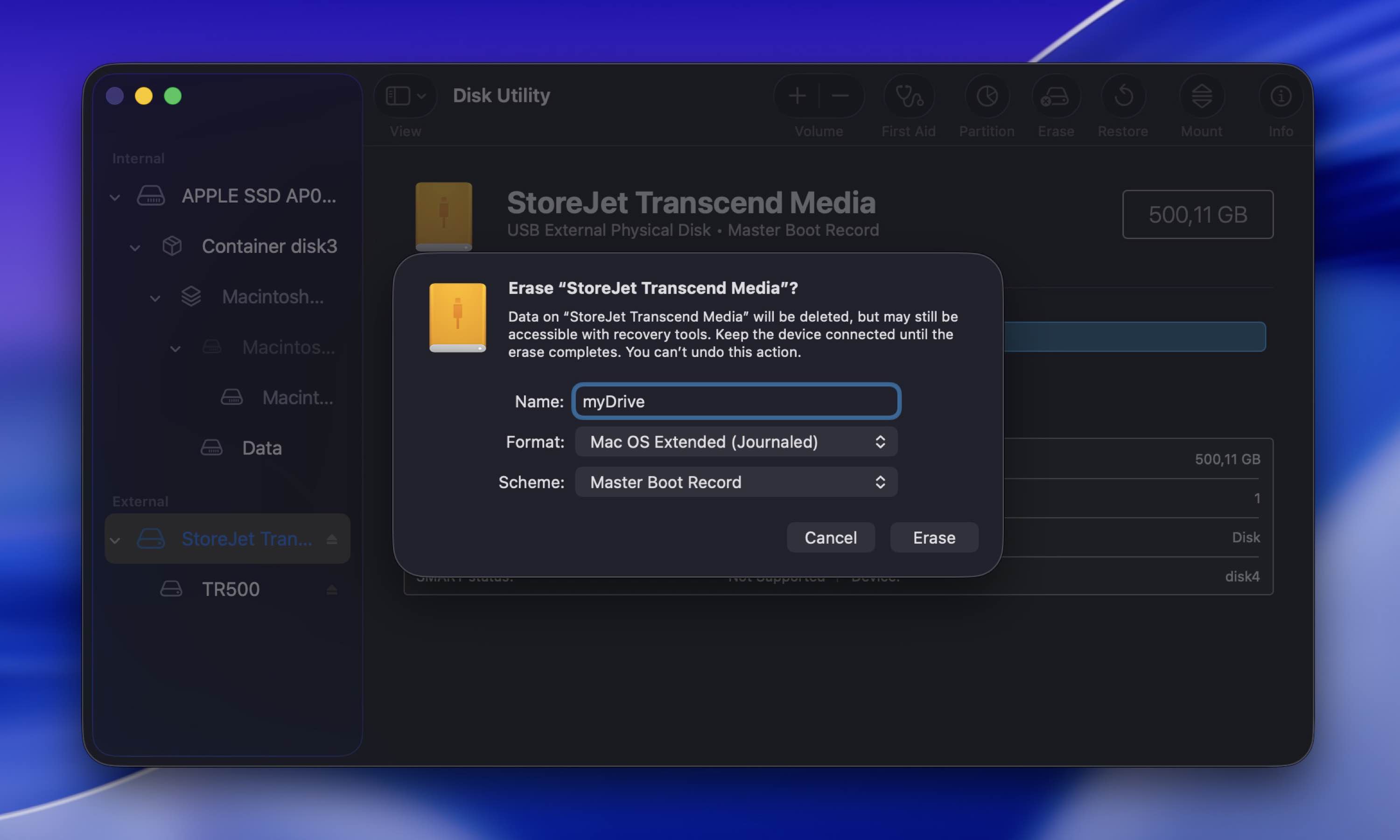The width and height of the screenshot is (1400, 840).
Task: Click the Macintosh volume group layers icon
Action: pos(191,296)
